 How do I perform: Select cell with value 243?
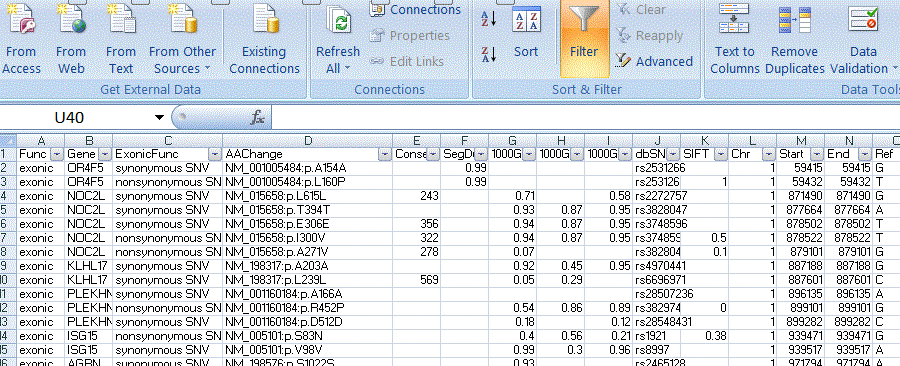[417, 196]
